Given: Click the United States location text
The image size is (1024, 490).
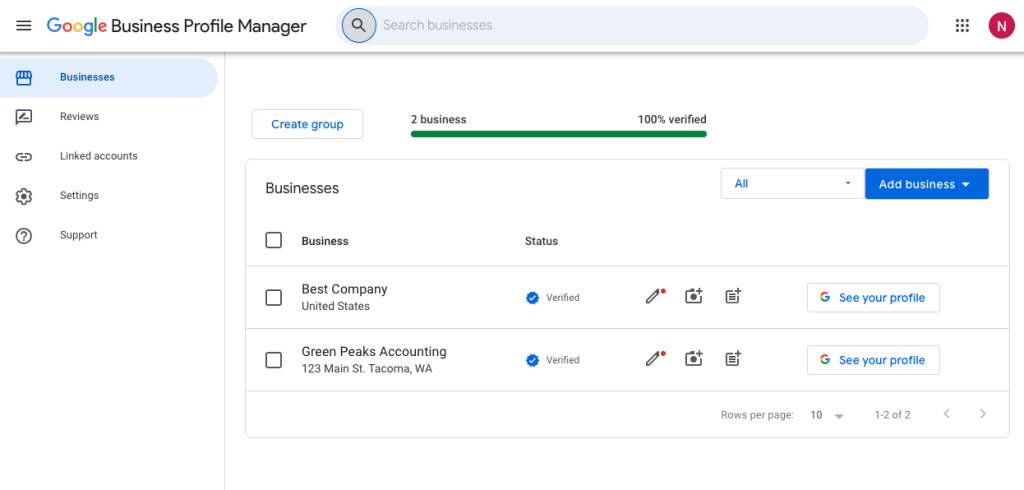Looking at the screenshot, I should pyautogui.click(x=336, y=306).
